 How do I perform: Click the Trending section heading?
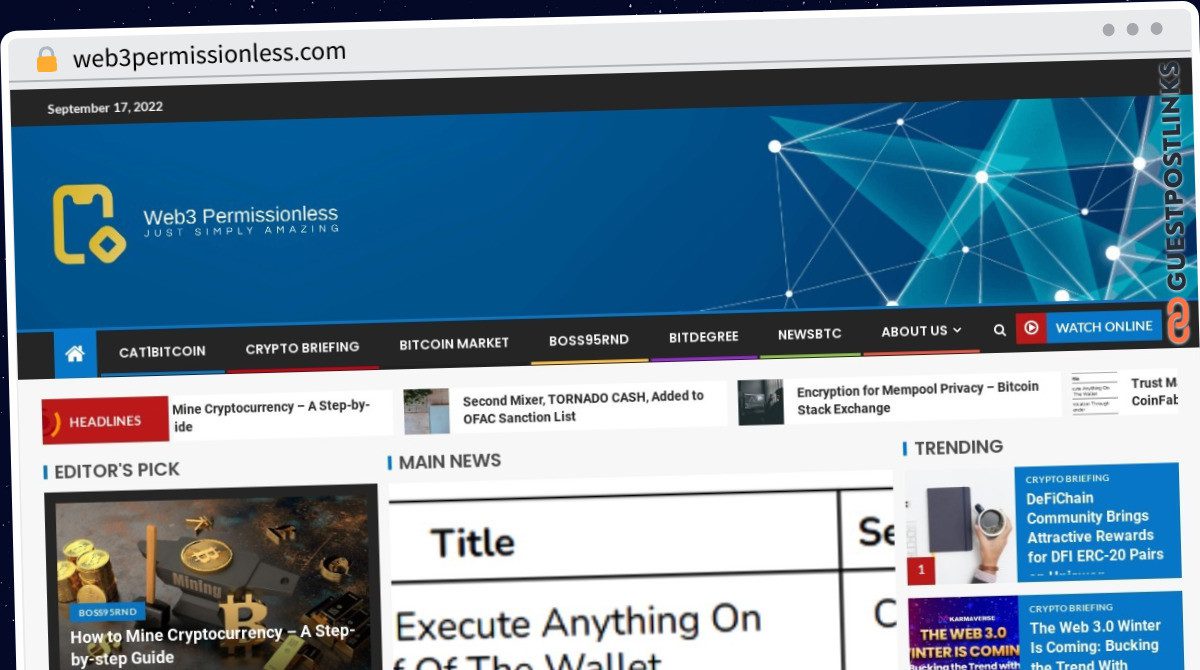pos(958,447)
